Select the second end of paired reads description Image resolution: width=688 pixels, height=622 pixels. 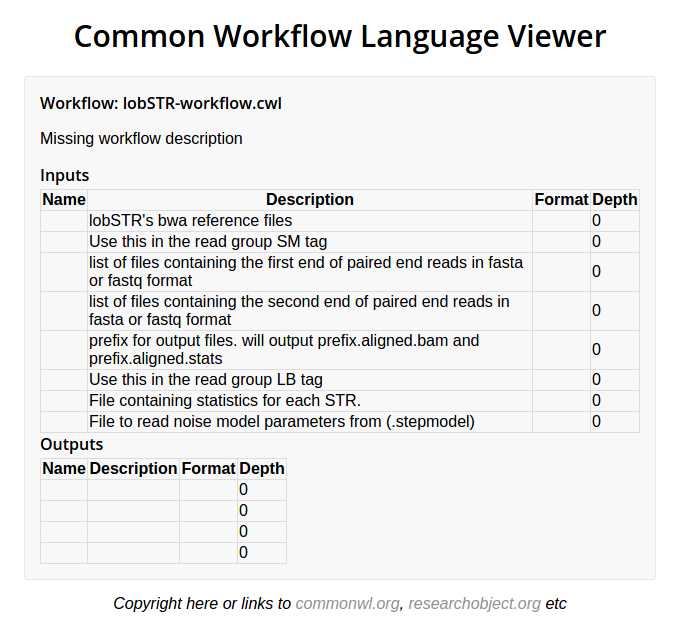coord(310,311)
